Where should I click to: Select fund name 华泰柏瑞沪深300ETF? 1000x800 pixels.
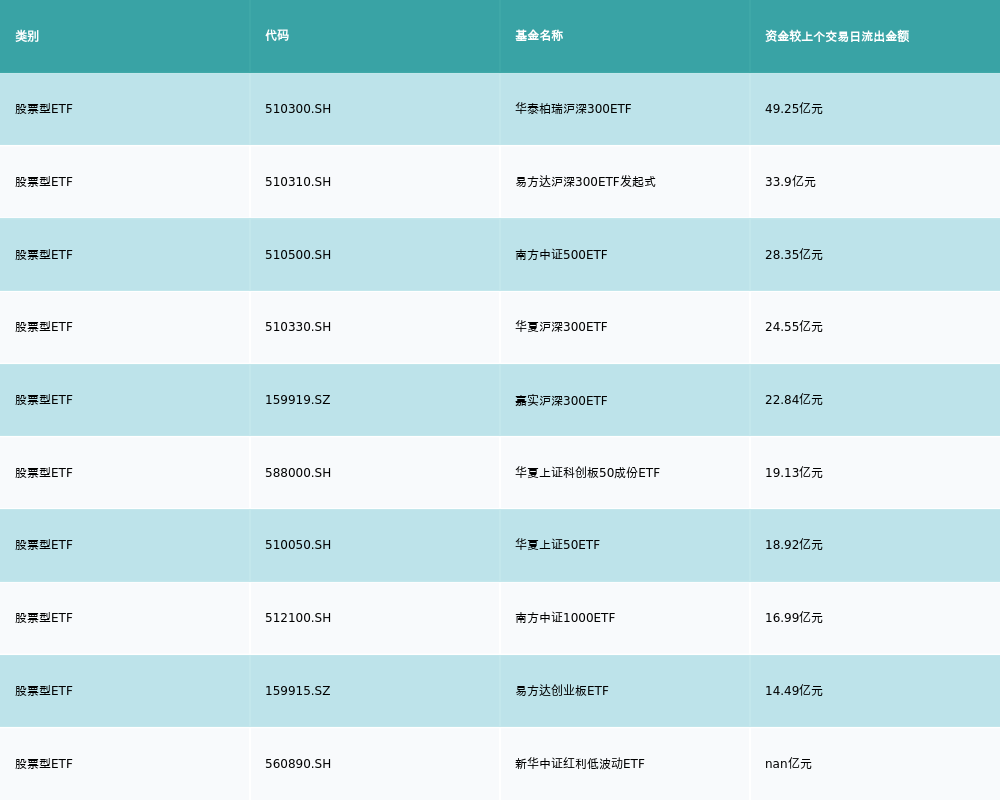pyautogui.click(x=573, y=109)
